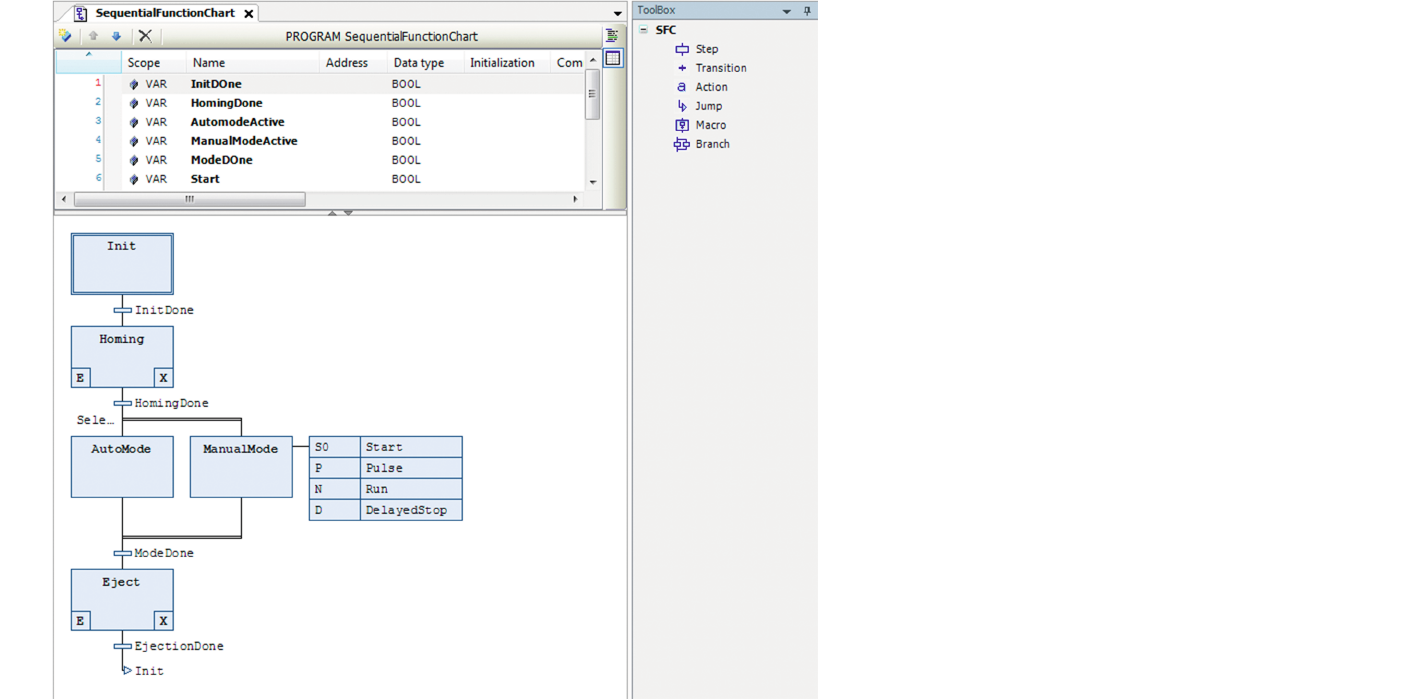This screenshot has width=1401, height=700.
Task: Switch to tabular declaration view icon
Action: pos(613,59)
